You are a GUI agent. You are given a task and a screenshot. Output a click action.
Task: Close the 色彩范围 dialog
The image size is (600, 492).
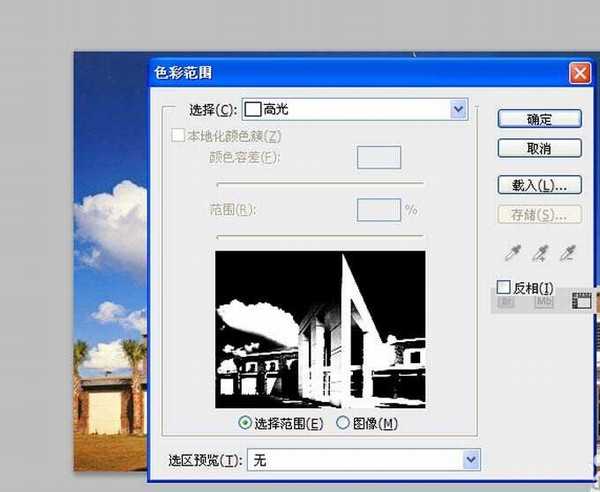[580, 73]
